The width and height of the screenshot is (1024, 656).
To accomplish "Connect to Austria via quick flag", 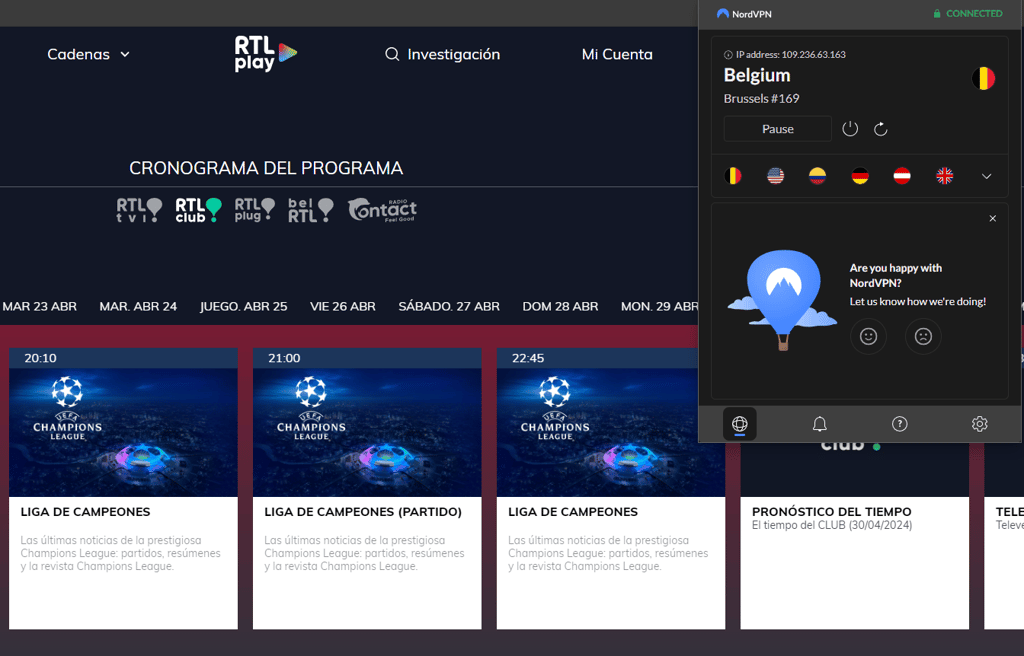I will tap(902, 176).
